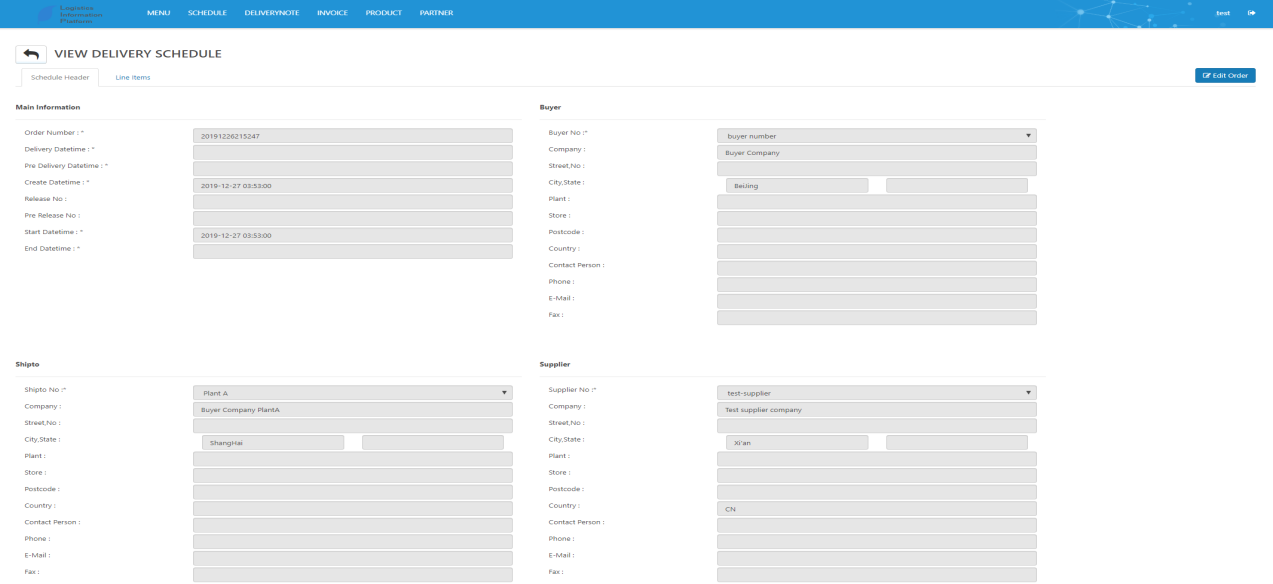Click the Supplier Country field showing CN

[x=876, y=509]
